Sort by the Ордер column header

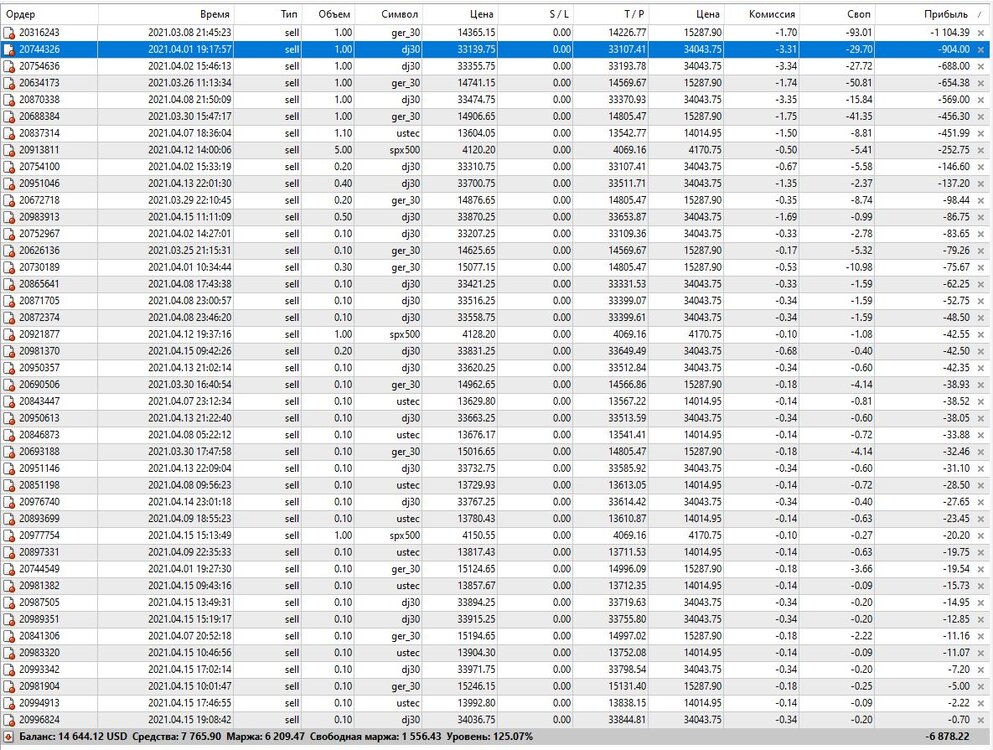(49, 14)
